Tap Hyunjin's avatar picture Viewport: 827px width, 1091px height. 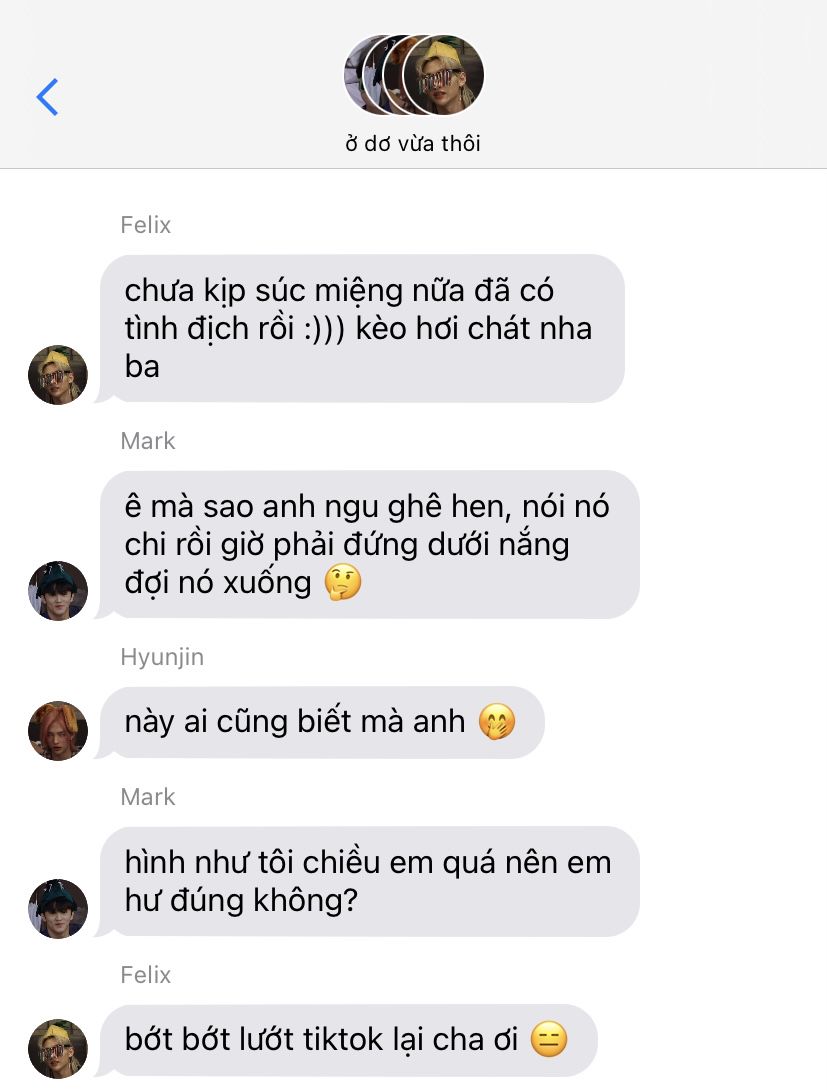pos(58,731)
